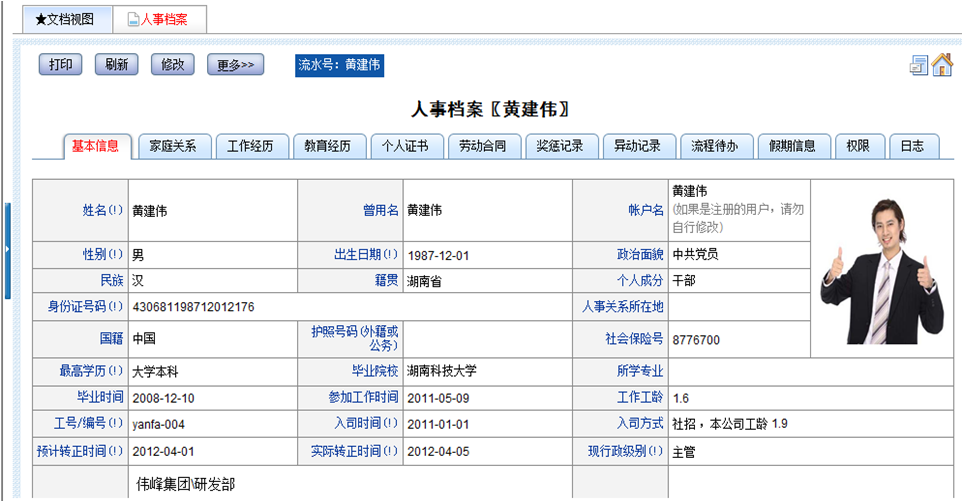Go to the 日志 tab
Screen dimensions: 963x502
point(914,146)
